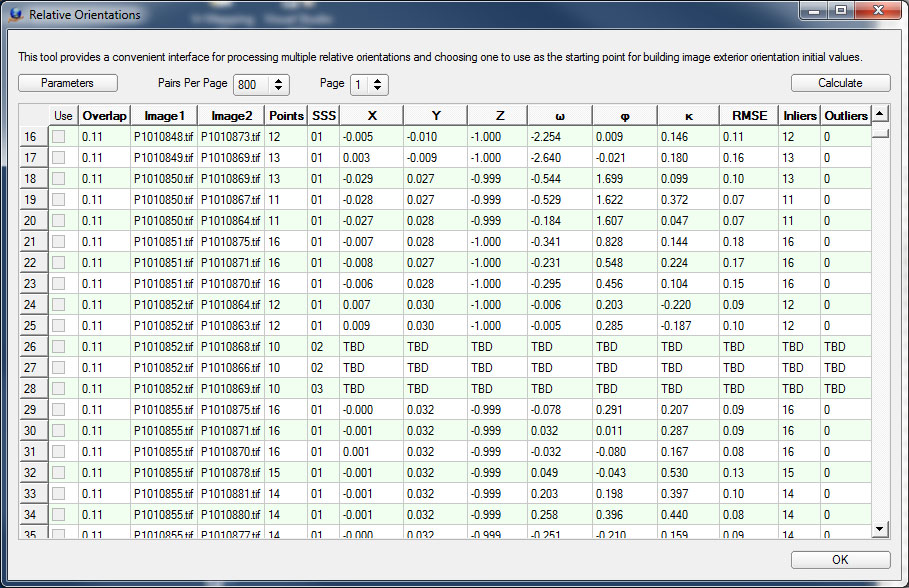The height and width of the screenshot is (588, 909).
Task: Sort by the Outliers column header
Action: (846, 116)
